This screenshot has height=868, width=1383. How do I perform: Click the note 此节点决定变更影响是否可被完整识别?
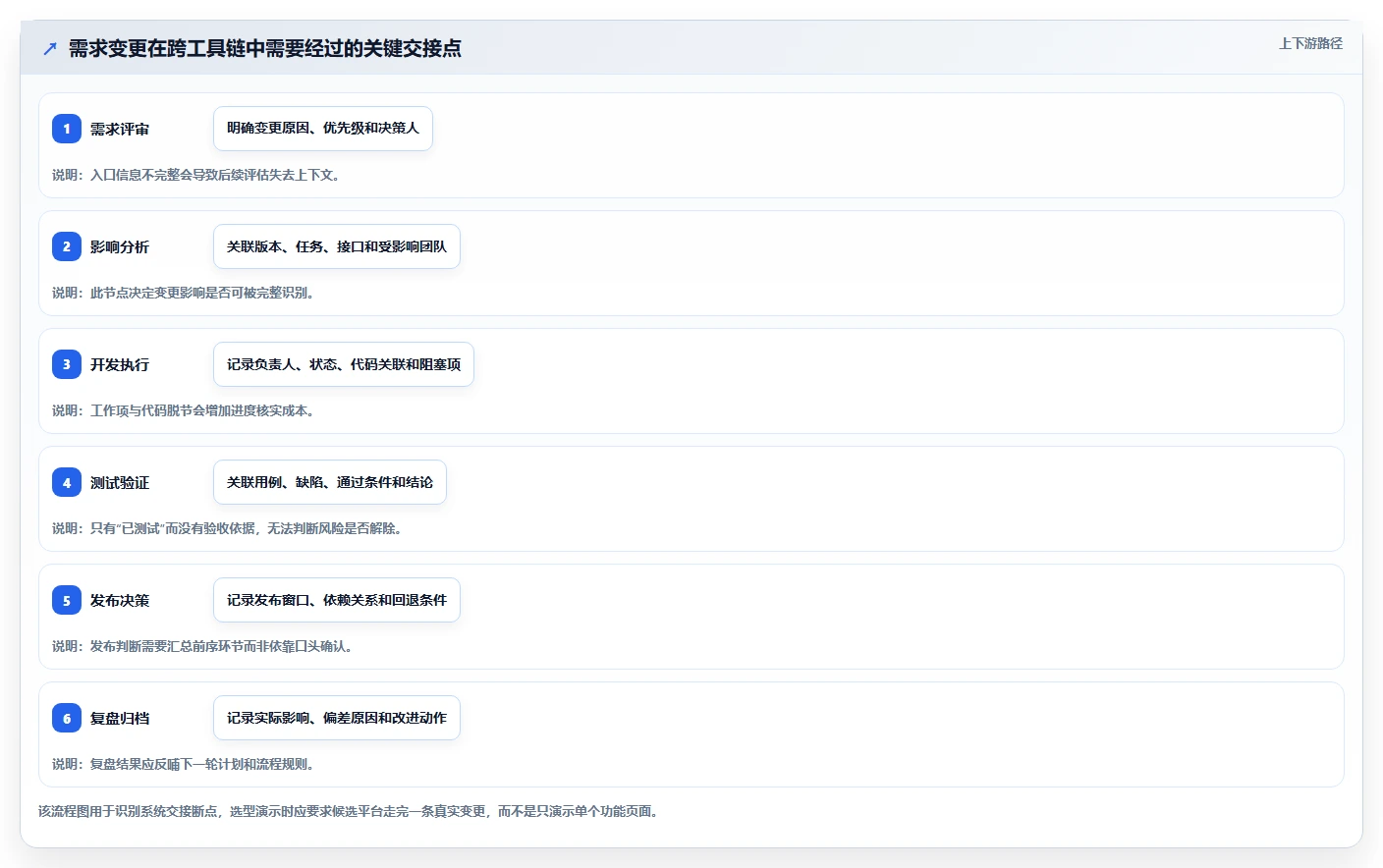[183, 293]
